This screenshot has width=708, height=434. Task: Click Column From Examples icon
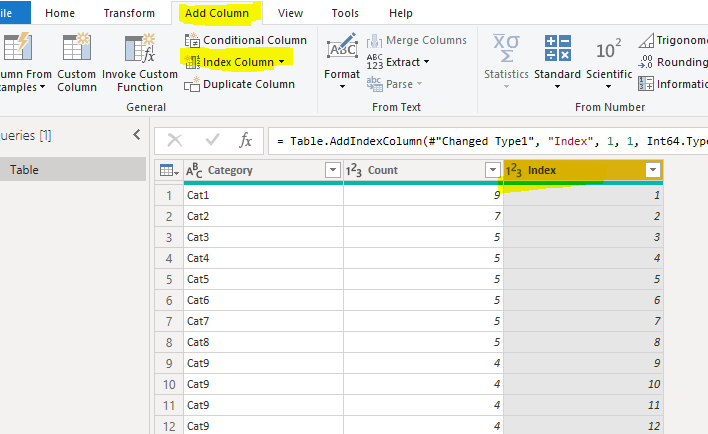point(17,47)
